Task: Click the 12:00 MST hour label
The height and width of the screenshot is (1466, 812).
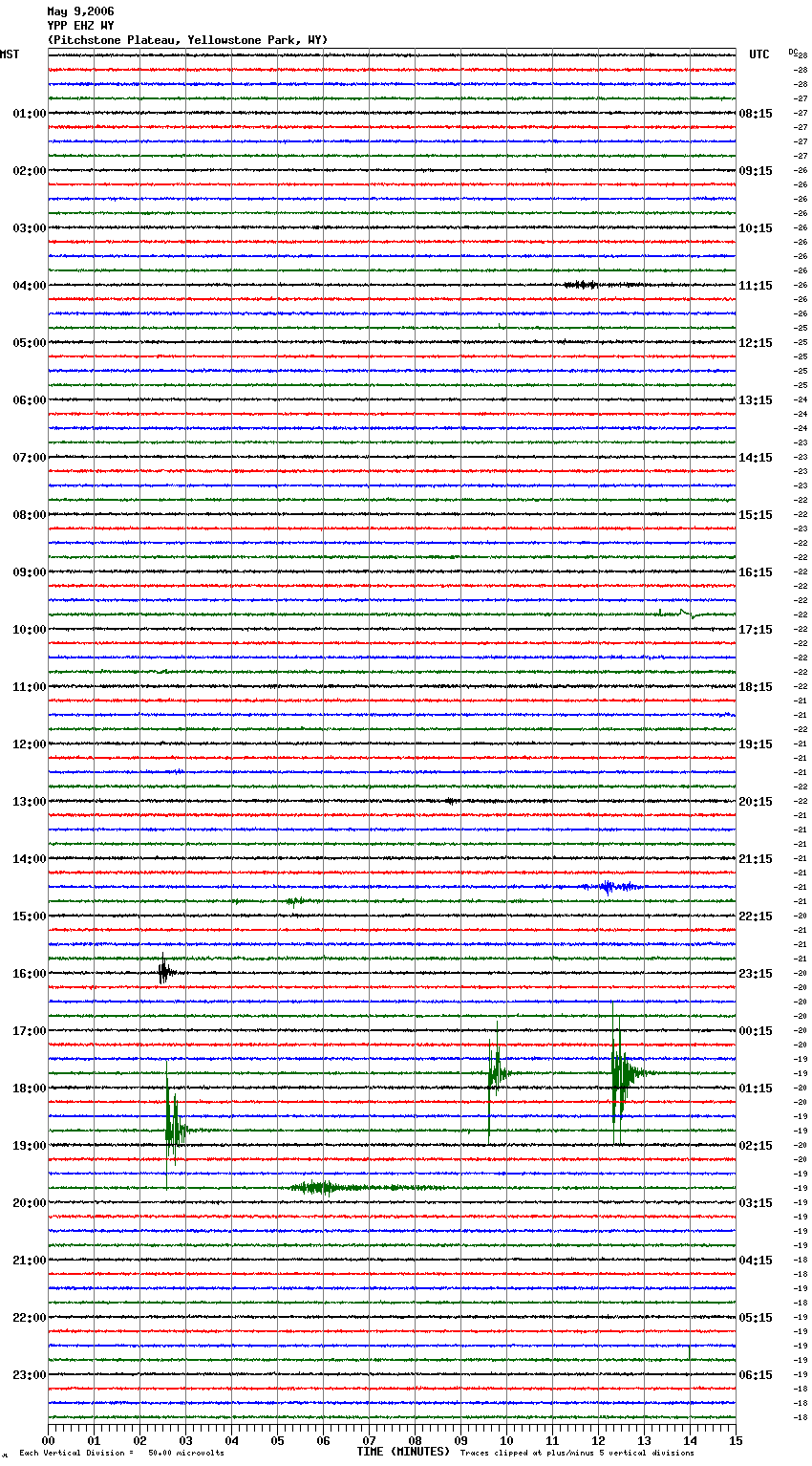Action: click(x=29, y=744)
